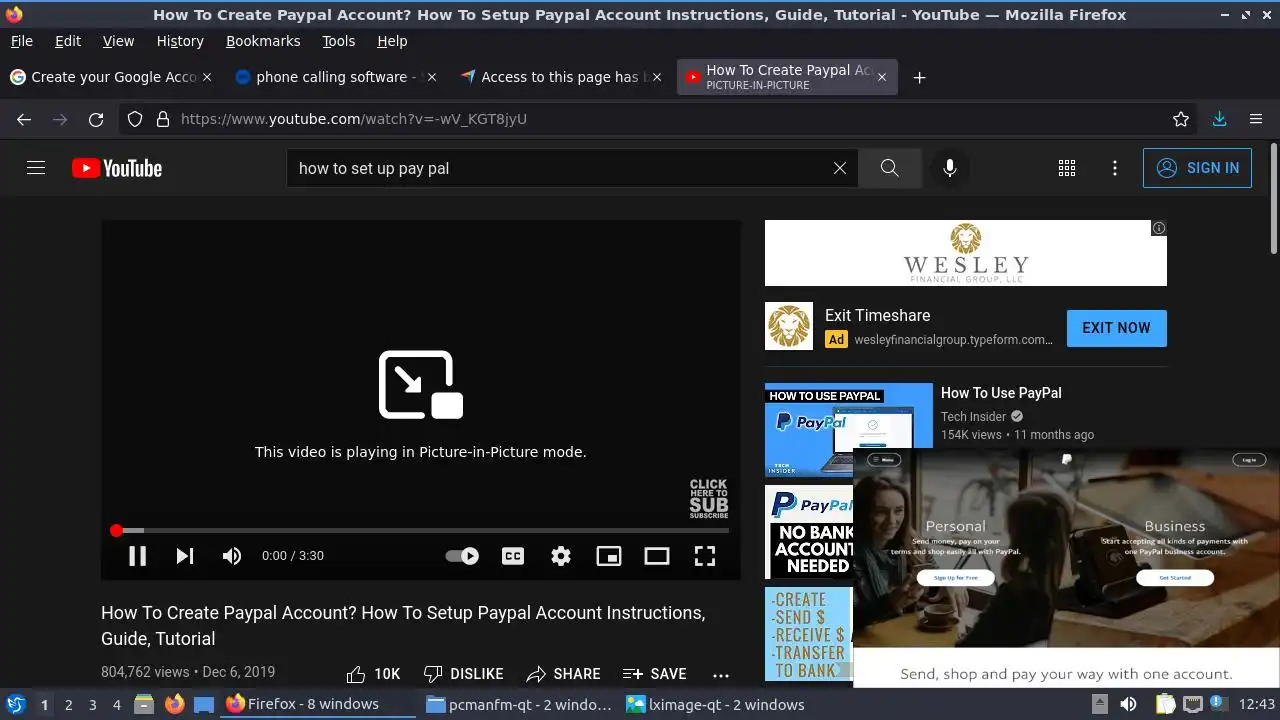The height and width of the screenshot is (720, 1280).
Task: Open the Help menu
Action: [392, 41]
